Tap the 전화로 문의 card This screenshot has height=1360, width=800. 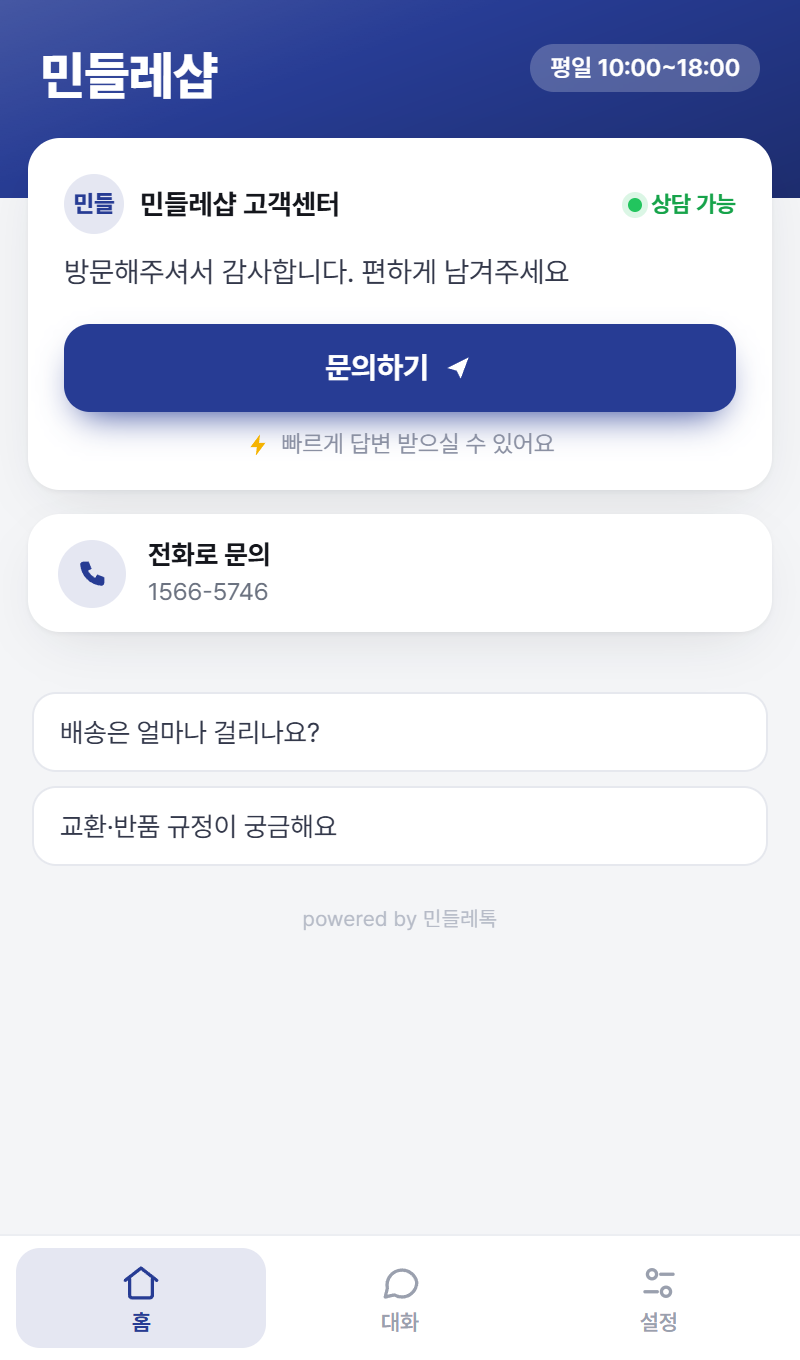(400, 573)
